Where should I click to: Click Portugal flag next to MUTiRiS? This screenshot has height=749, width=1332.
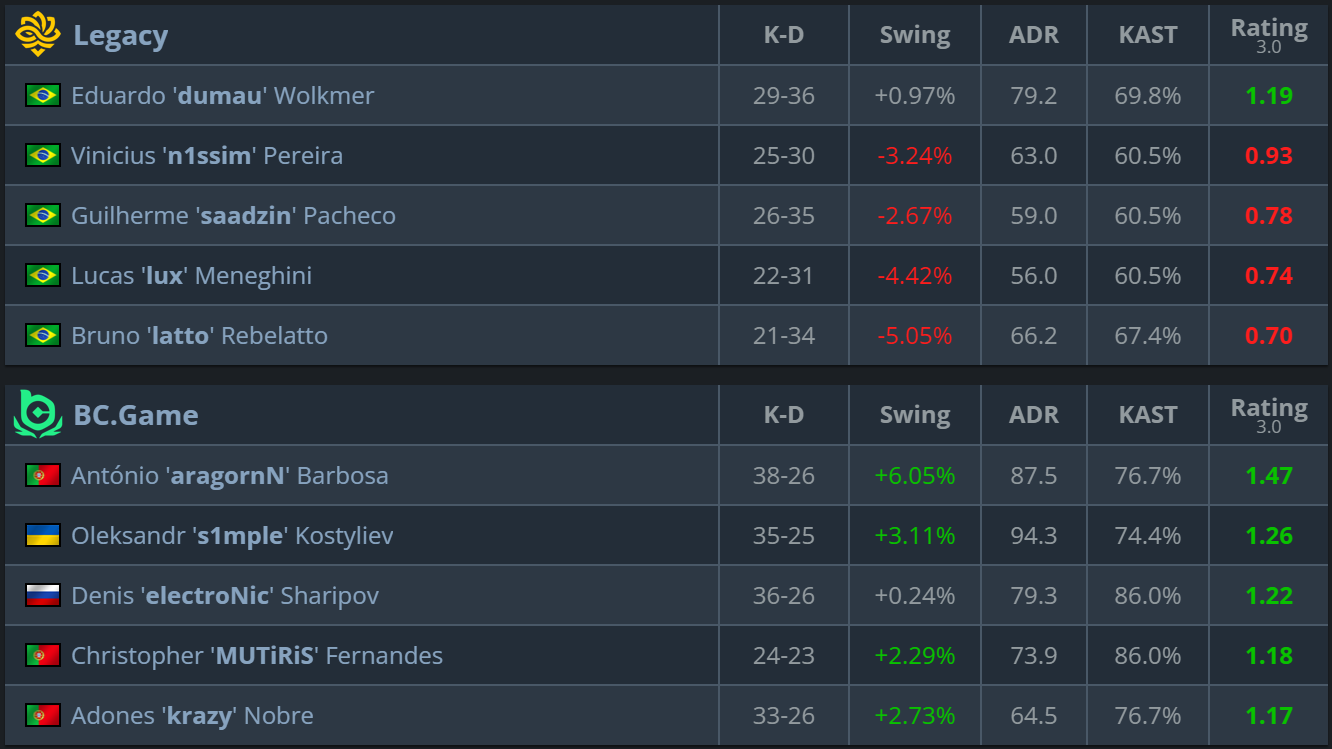43,656
